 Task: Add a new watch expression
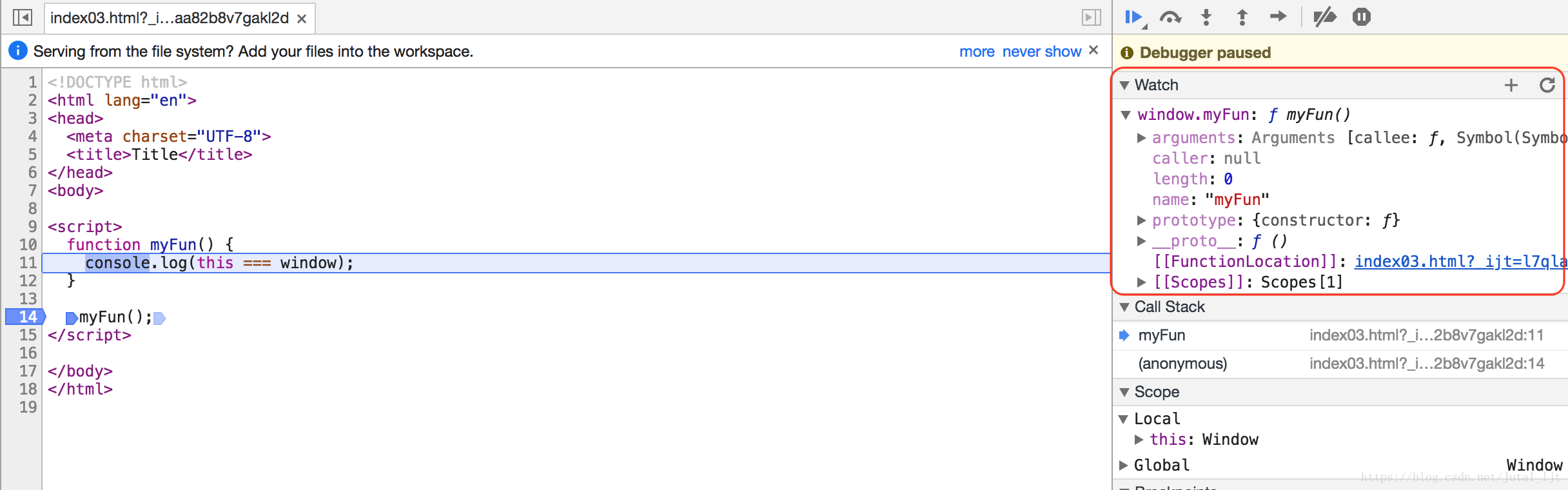tap(1511, 85)
